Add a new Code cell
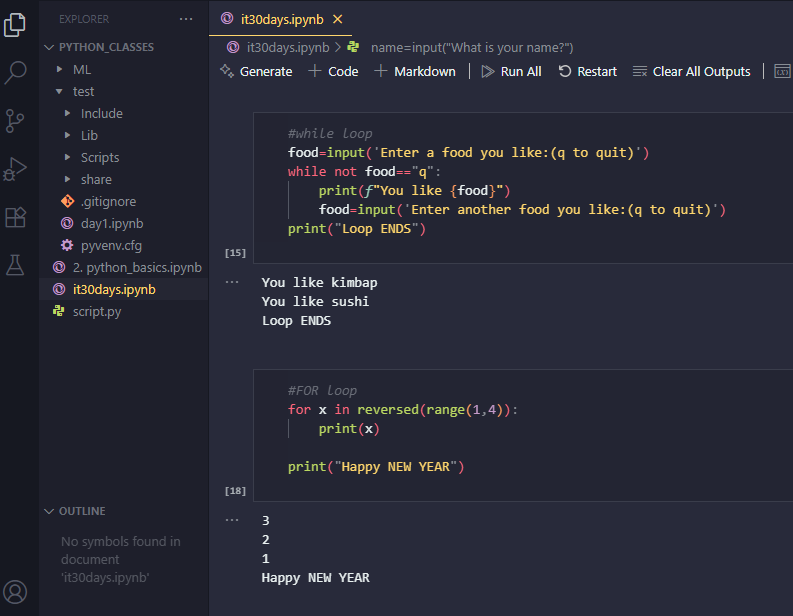793x616 pixels. click(333, 71)
